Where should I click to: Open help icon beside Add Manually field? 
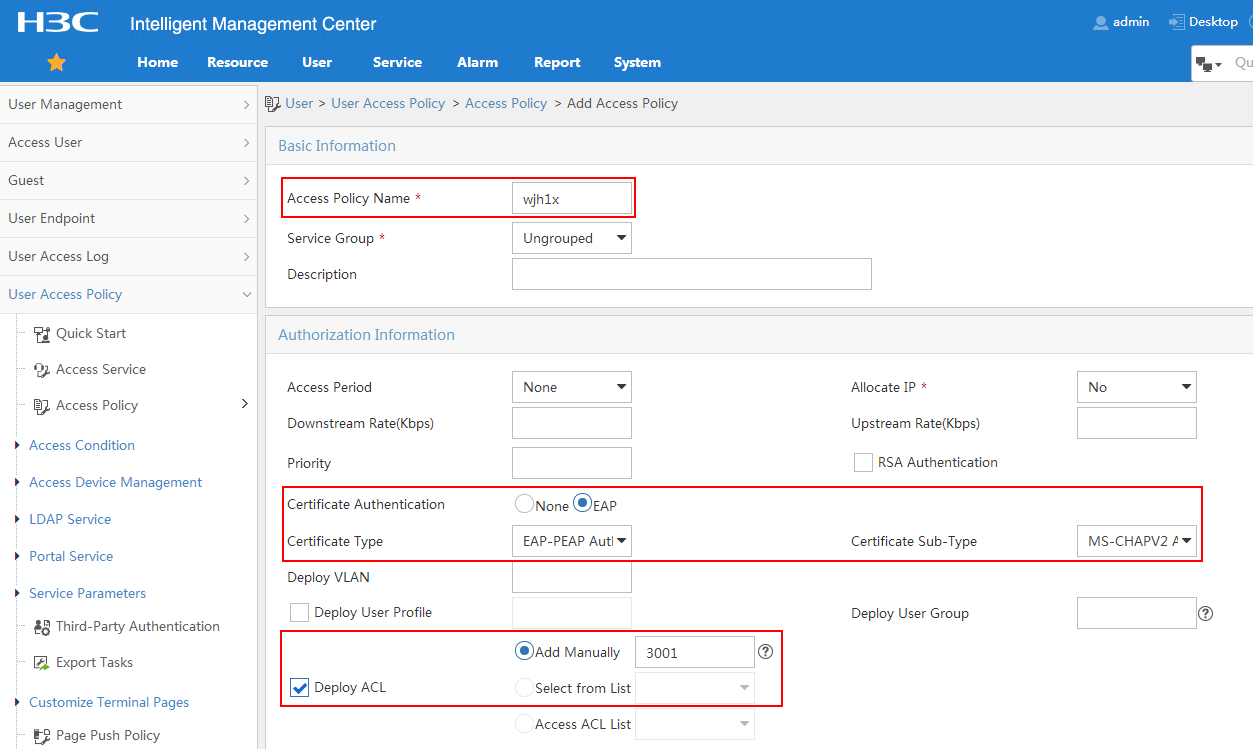point(766,652)
